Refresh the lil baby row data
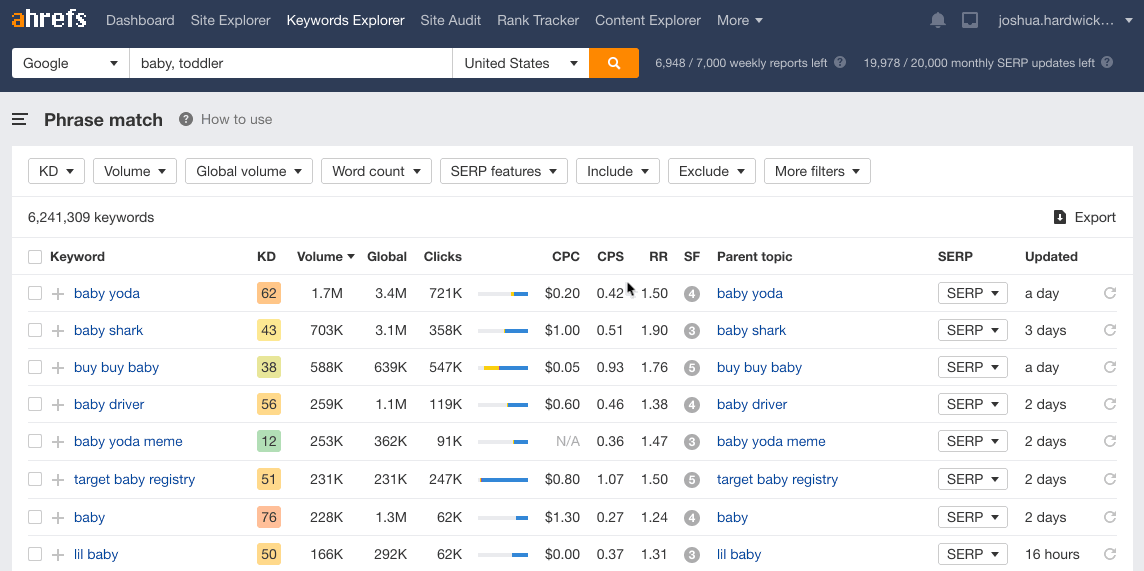Viewport: 1144px width, 571px height. [1109, 554]
